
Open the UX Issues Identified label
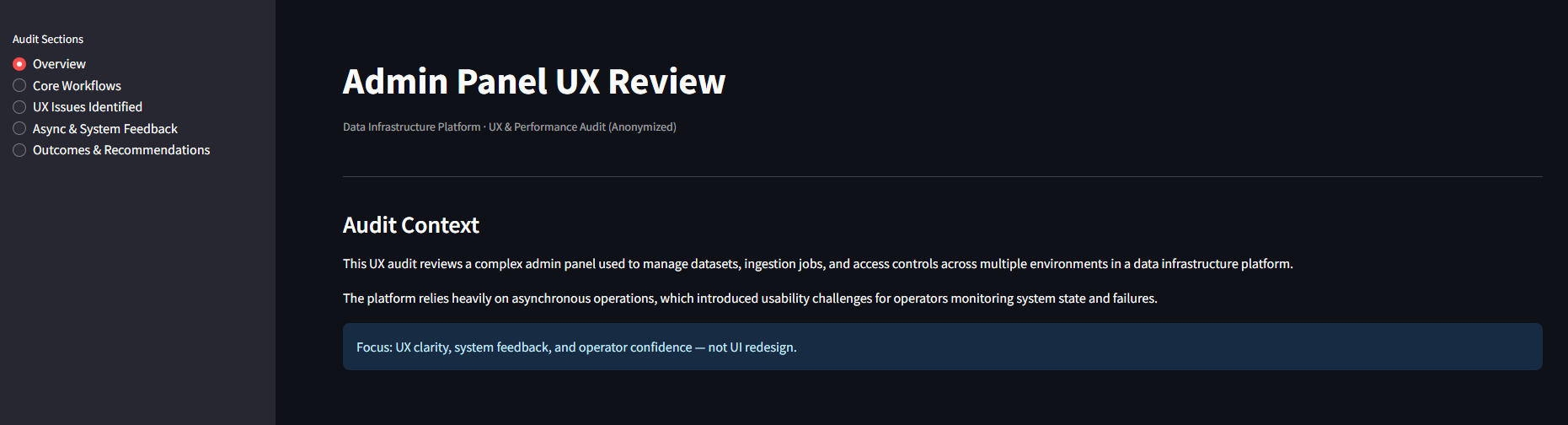coord(88,107)
